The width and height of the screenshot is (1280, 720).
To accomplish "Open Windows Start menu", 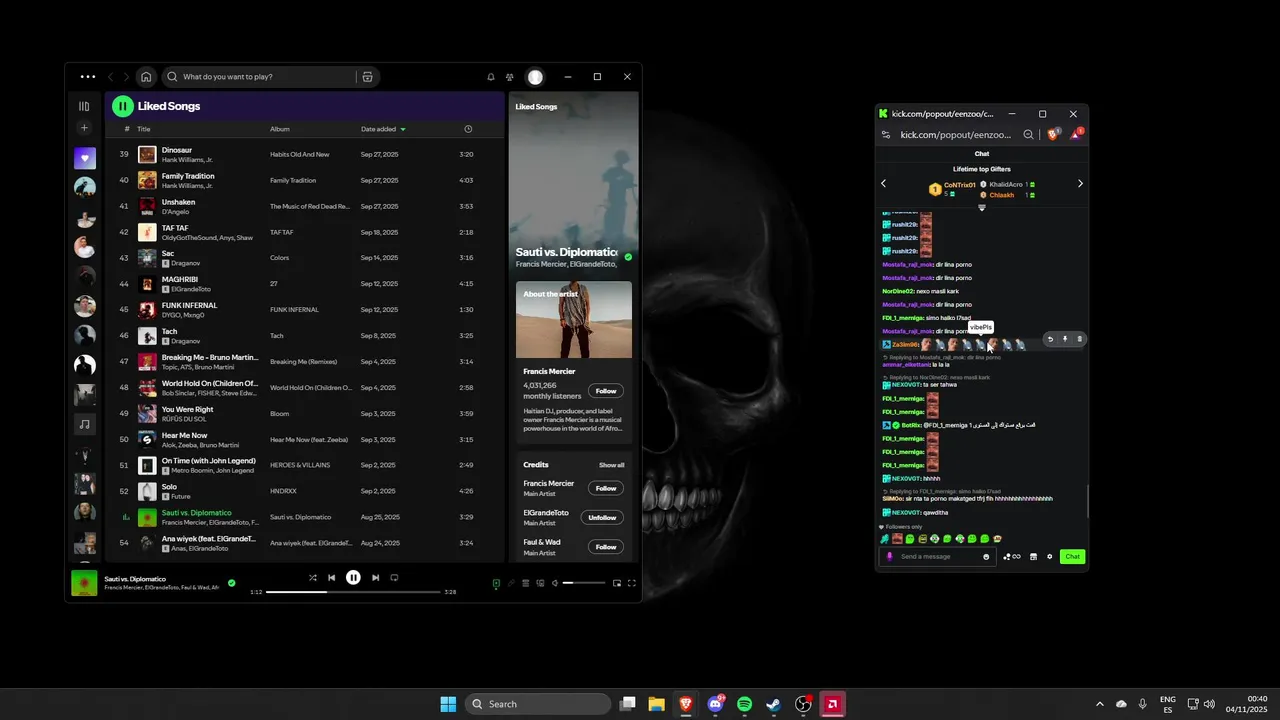I will [x=448, y=704].
